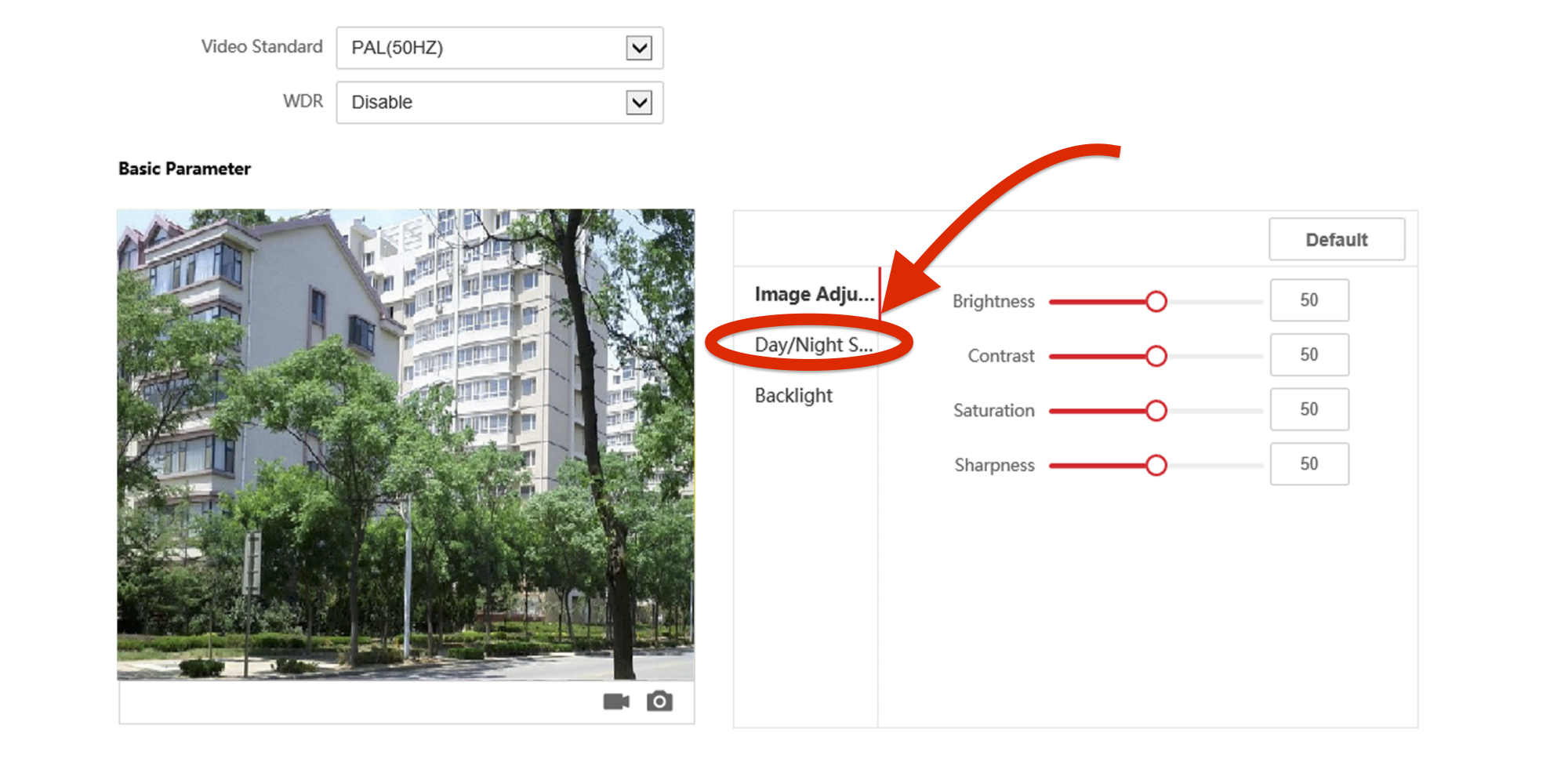The image size is (1568, 784).
Task: Click the gray unfilled Sharpness slider track
Action: point(1215,466)
